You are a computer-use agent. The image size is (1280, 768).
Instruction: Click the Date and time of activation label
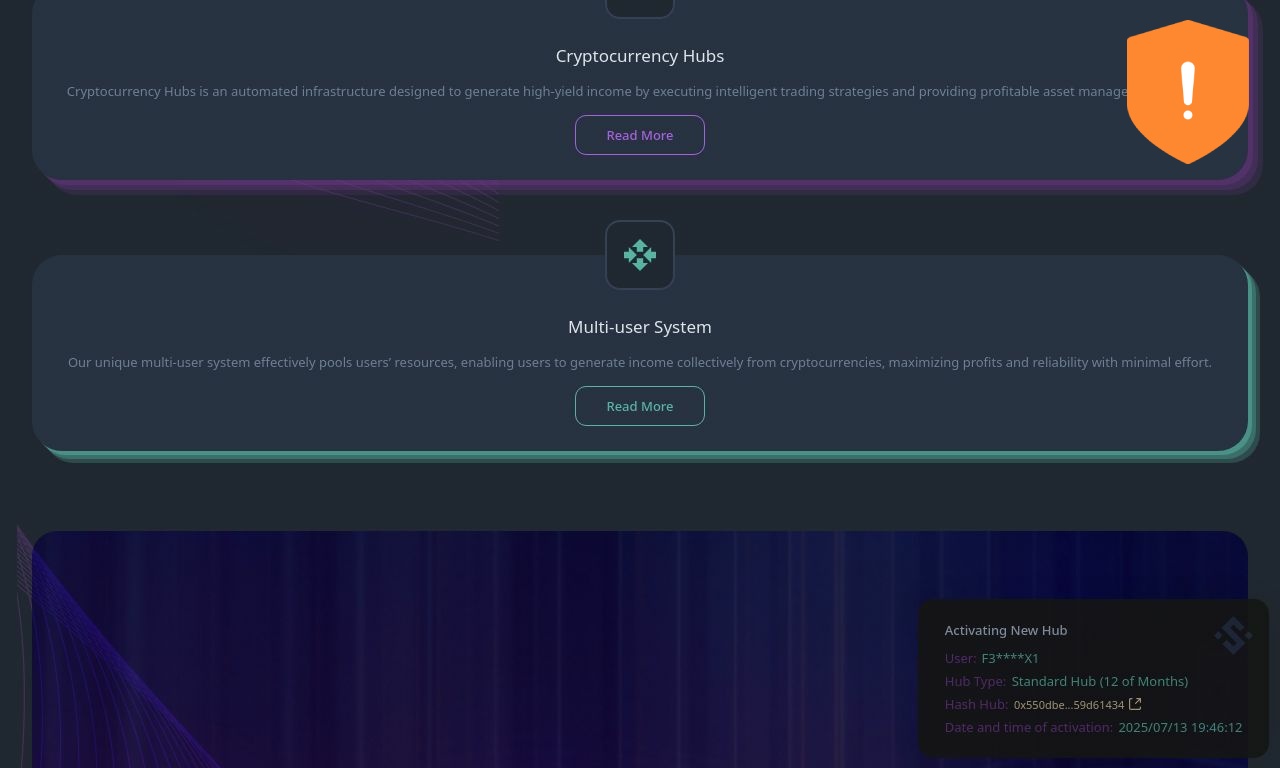(x=1028, y=727)
